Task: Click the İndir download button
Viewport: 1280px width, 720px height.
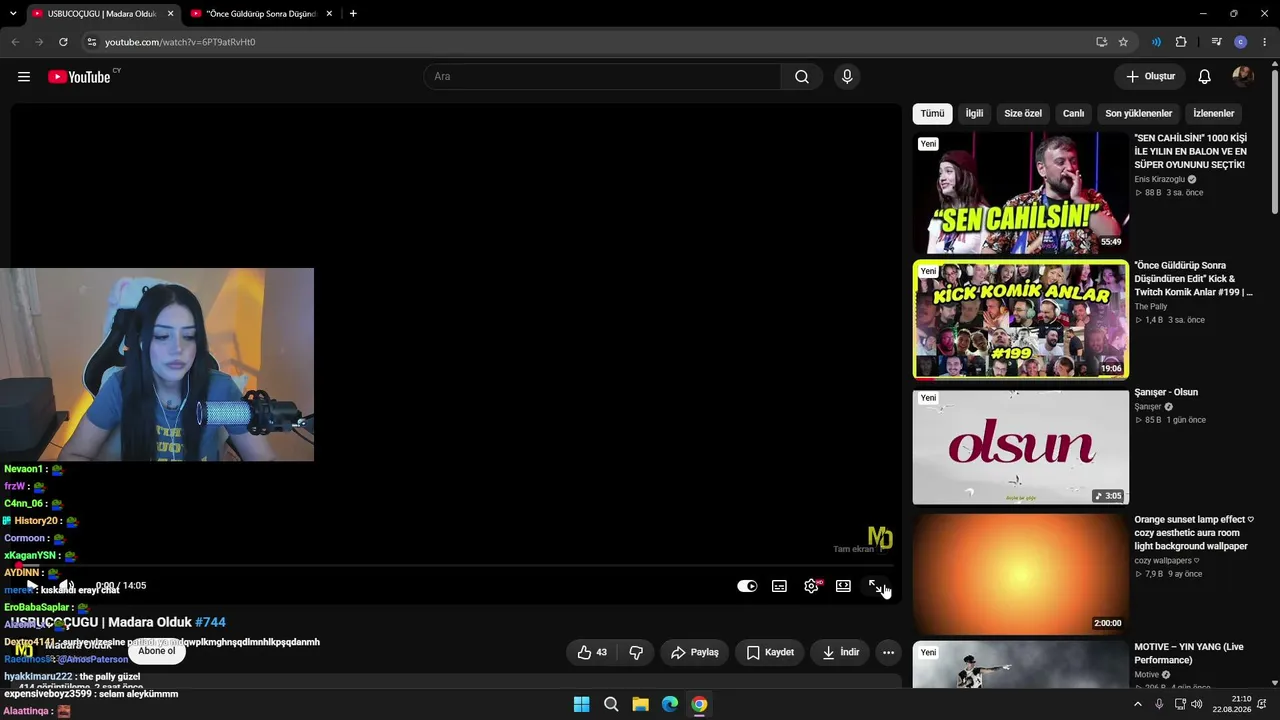Action: coord(840,652)
